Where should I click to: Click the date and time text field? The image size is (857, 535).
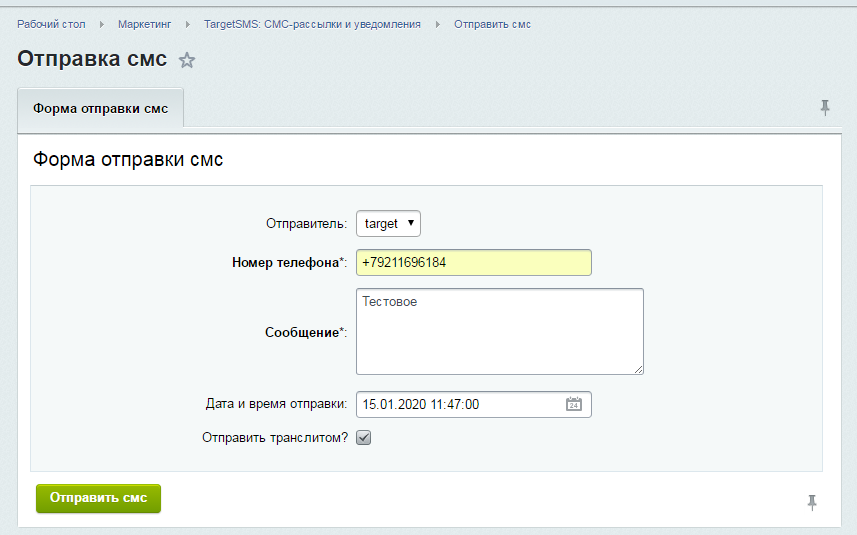coord(460,405)
